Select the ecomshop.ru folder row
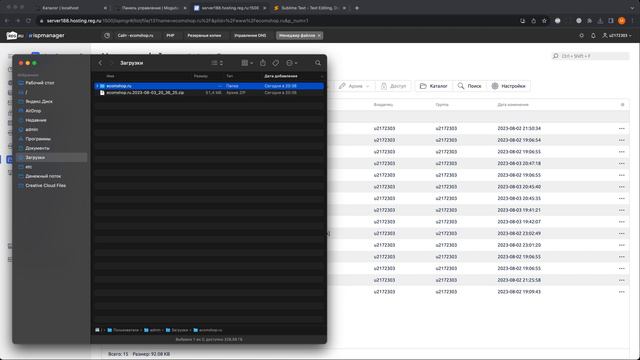640x360 pixels. (209, 86)
